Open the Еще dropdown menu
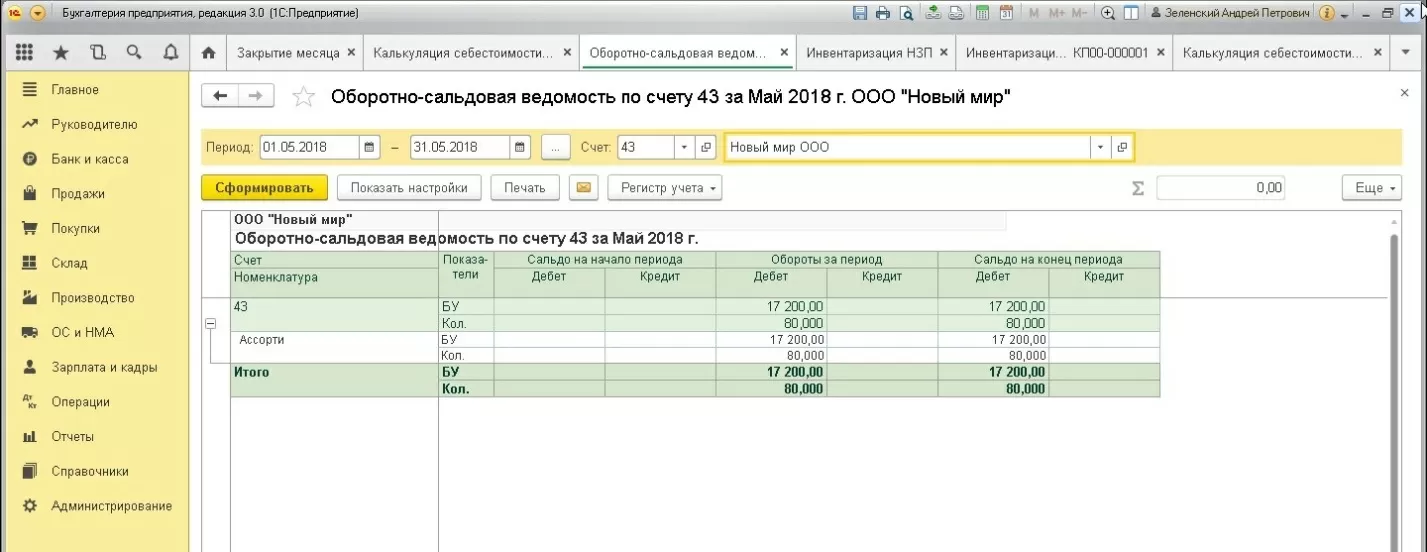 coord(1372,187)
